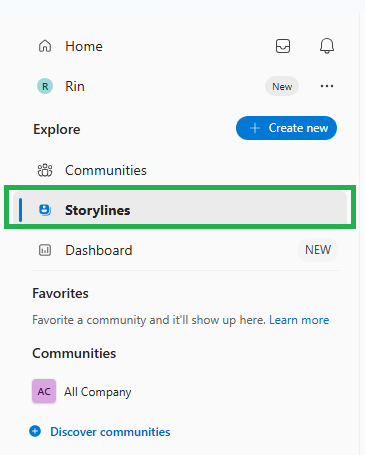The width and height of the screenshot is (365, 455).
Task: Open the inbox tray icon
Action: coord(283,46)
